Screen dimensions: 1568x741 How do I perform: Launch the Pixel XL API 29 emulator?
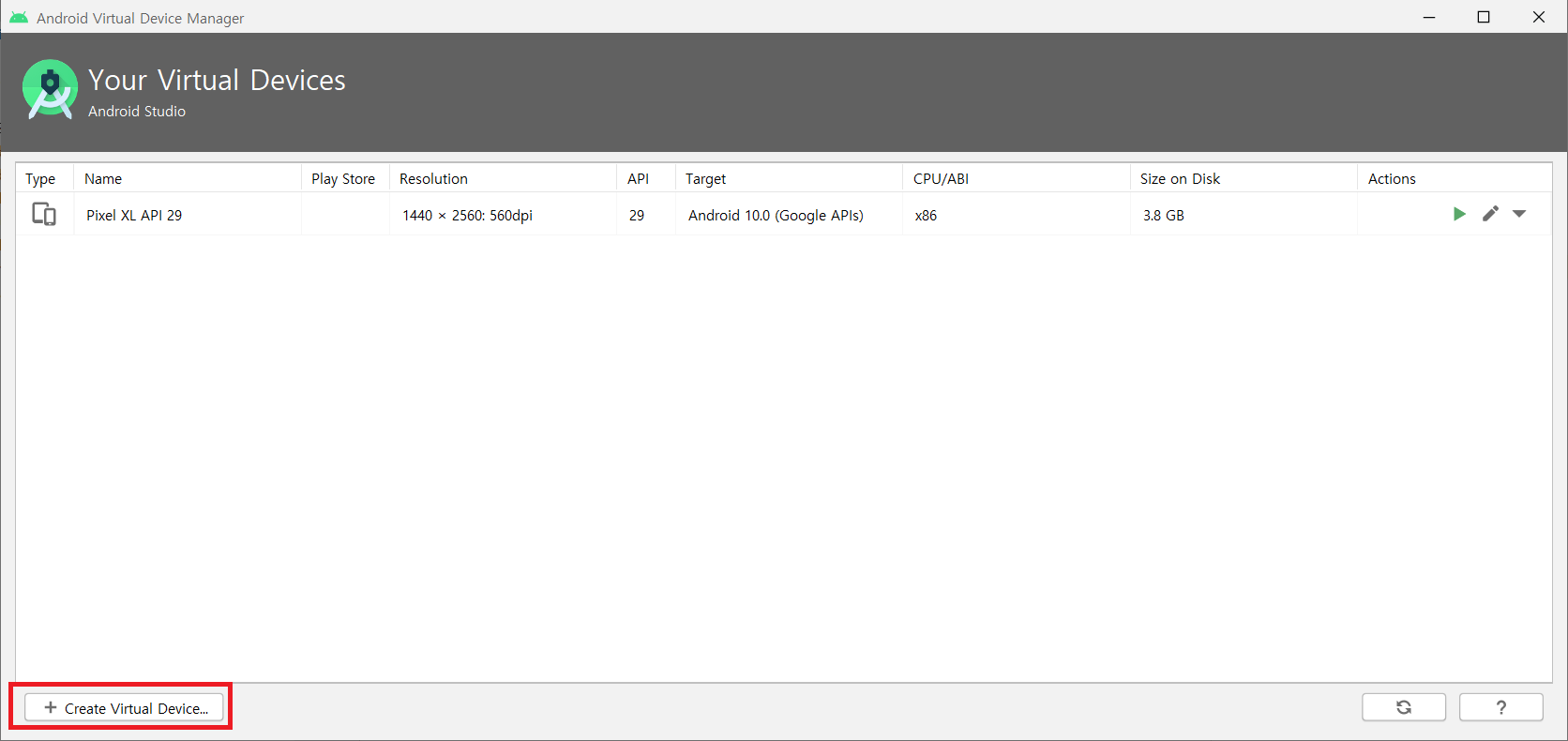pos(1459,214)
